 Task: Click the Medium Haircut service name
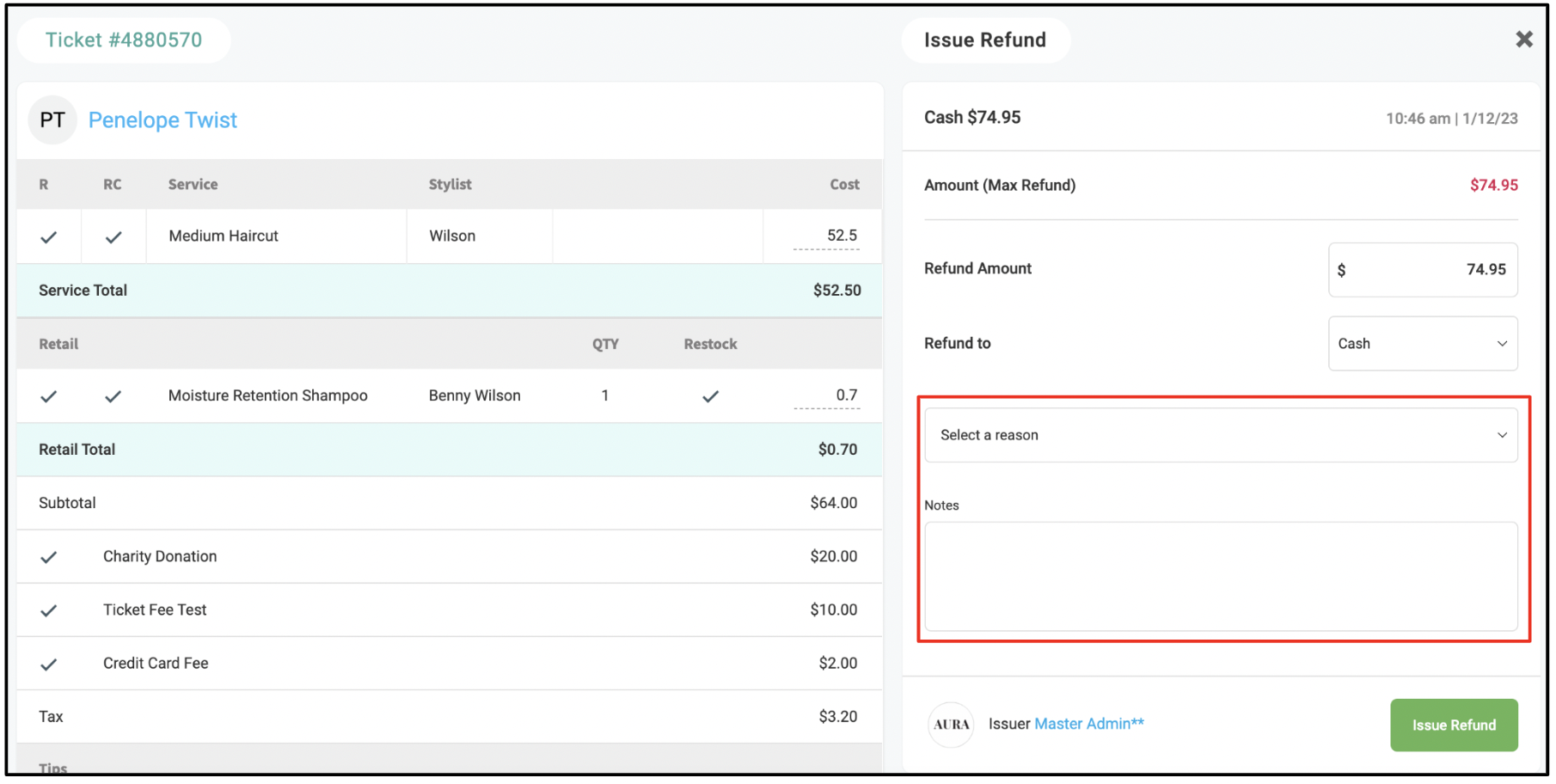pos(224,236)
